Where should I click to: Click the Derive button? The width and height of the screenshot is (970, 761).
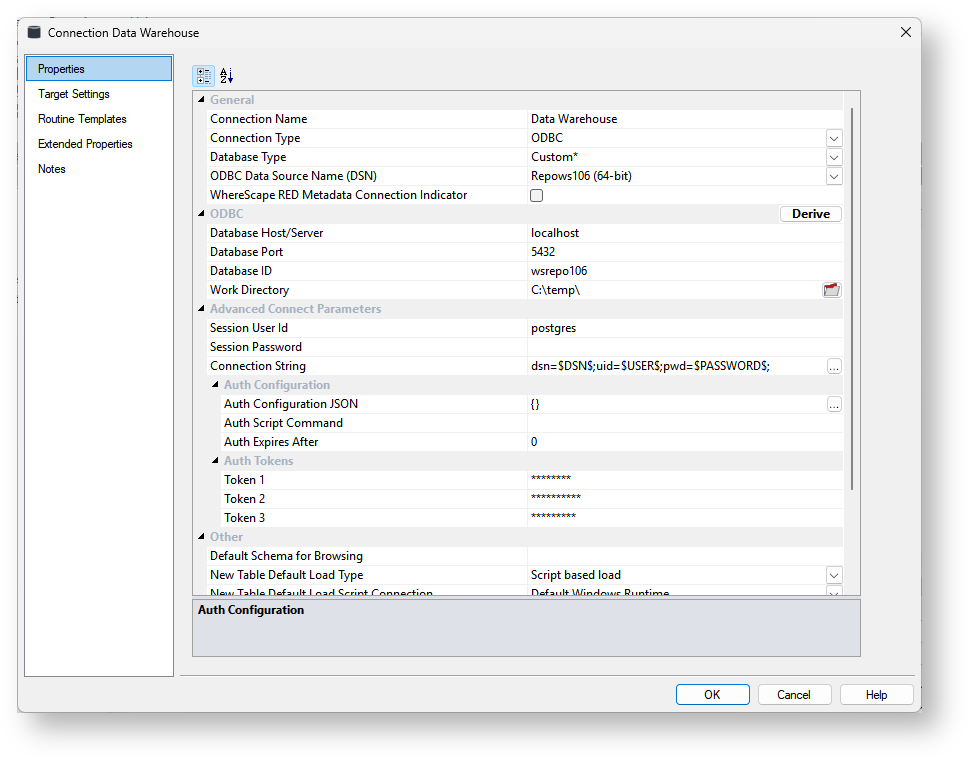810,214
